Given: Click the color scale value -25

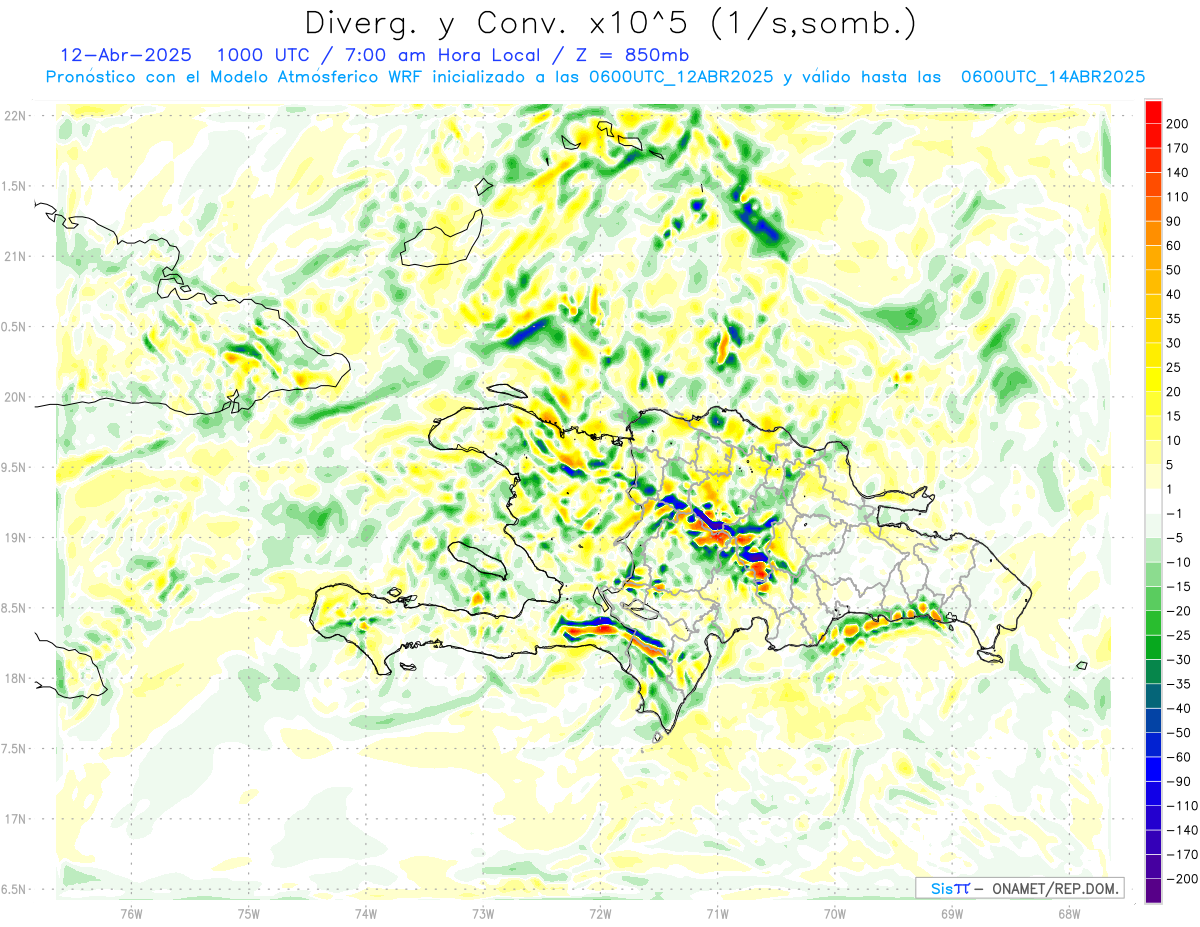Looking at the screenshot, I should tap(1178, 635).
